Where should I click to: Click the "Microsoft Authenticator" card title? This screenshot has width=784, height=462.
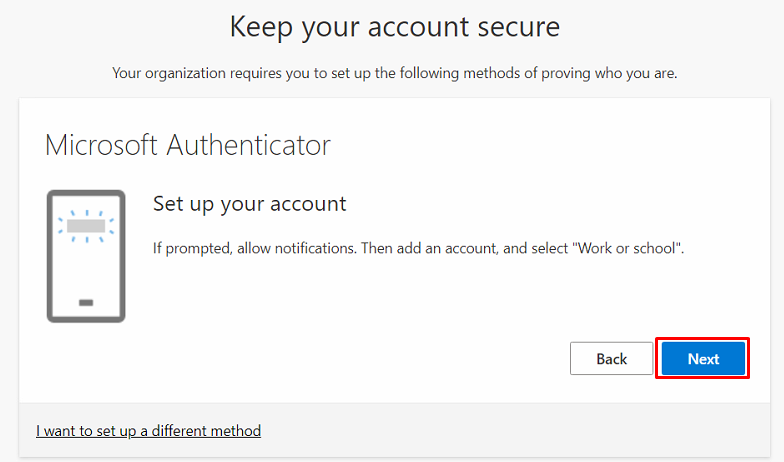point(188,145)
